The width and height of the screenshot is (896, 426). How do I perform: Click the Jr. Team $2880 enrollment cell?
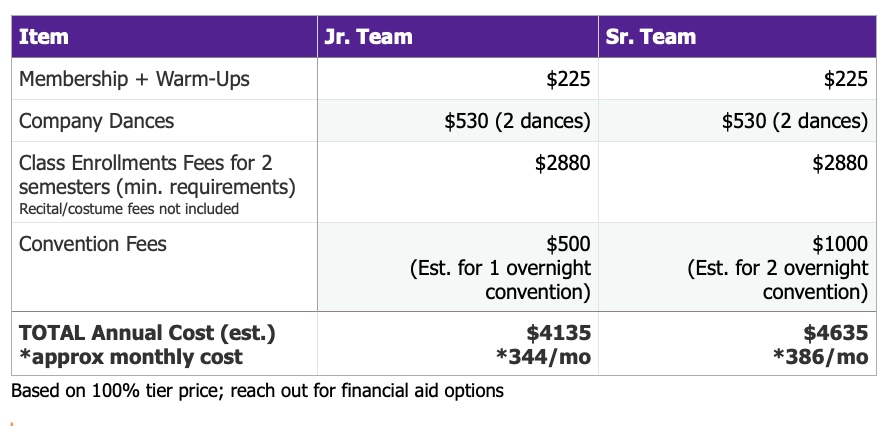pos(458,182)
